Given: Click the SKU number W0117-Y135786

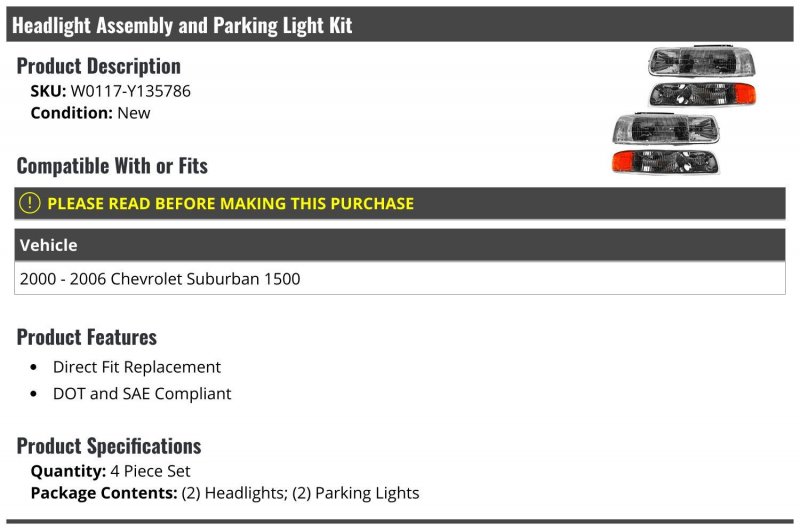Looking at the screenshot, I should coord(131,91).
